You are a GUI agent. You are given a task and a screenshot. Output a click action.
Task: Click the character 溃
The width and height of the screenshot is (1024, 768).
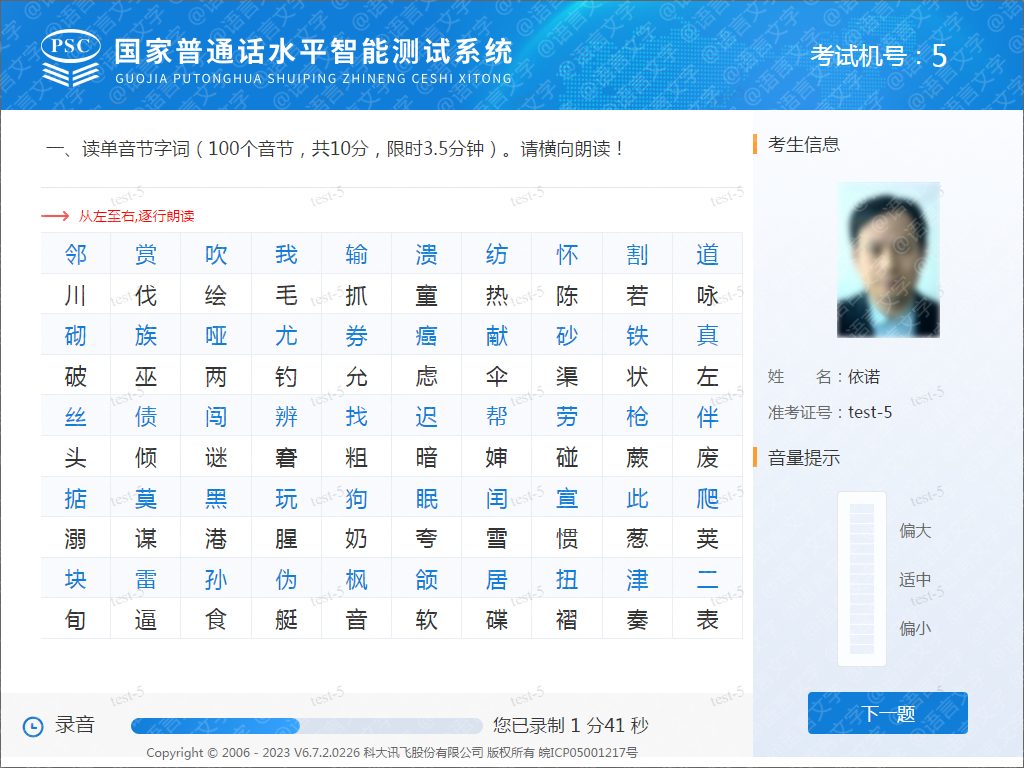426,254
